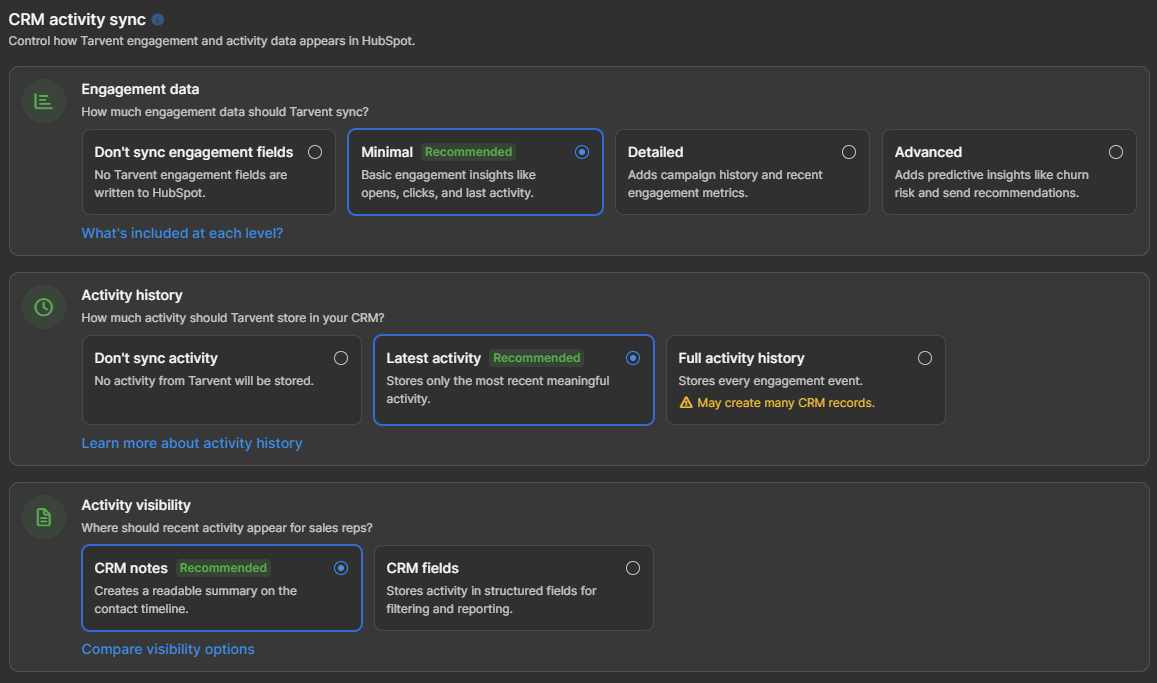Choose the Advanced engagement data radio option
Screen dimensions: 1157x683
[x=1116, y=152]
